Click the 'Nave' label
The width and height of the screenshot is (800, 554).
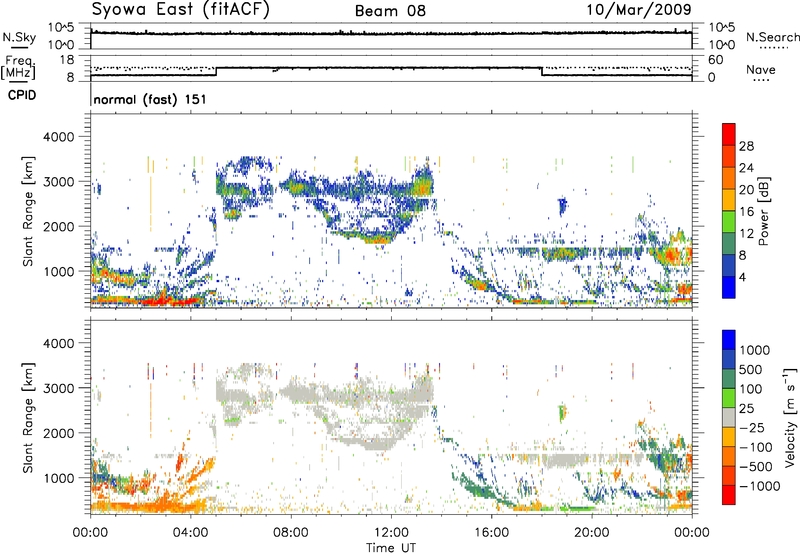[x=761, y=69]
